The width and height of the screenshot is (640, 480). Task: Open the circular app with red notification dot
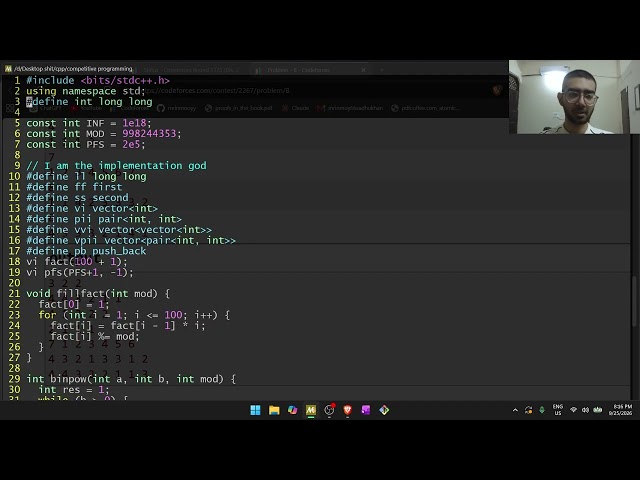329,410
